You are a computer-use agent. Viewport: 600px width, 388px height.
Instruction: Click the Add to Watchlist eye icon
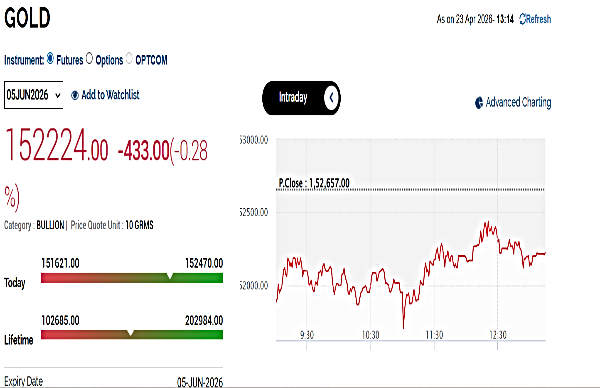[x=75, y=95]
